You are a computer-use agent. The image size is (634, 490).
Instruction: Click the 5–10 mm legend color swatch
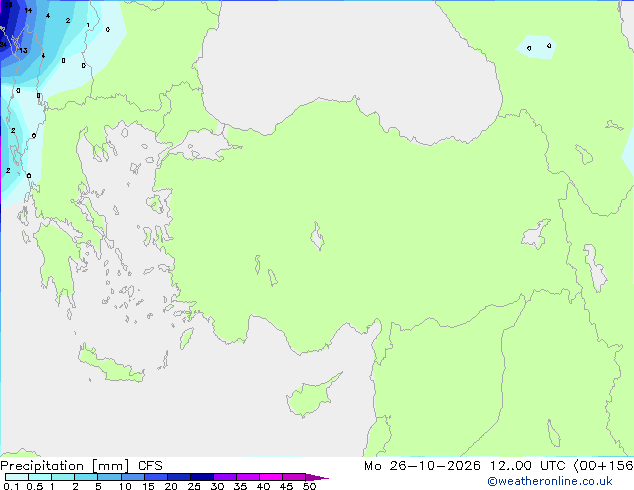[x=109, y=477]
